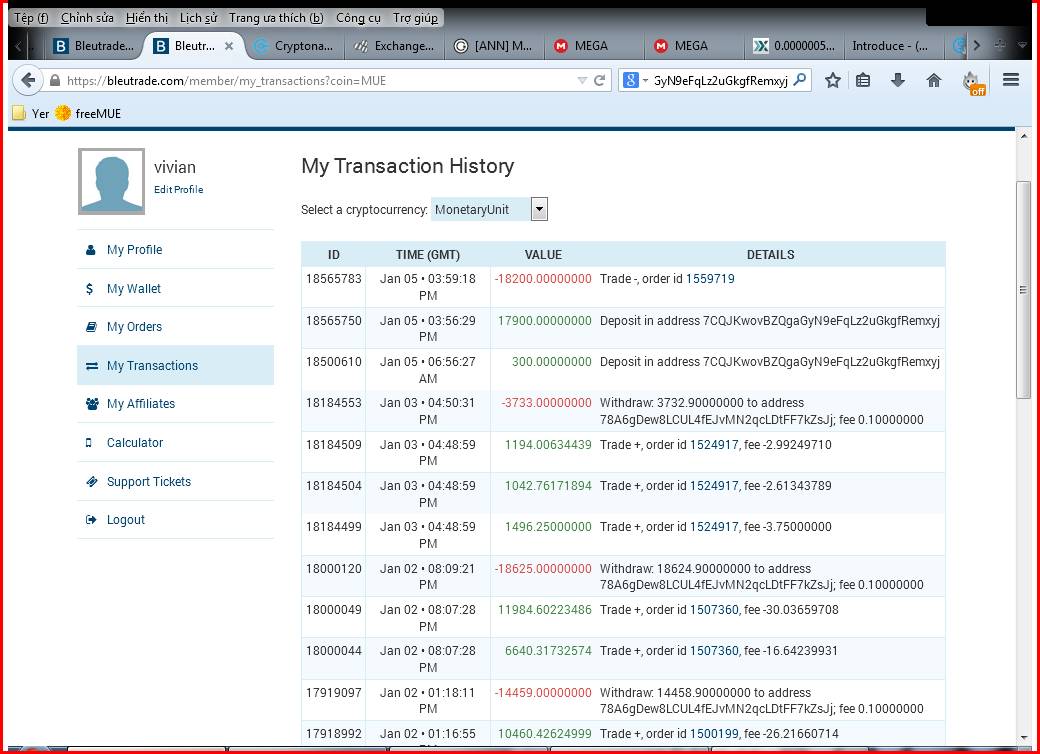Open the Firefox hamburger menu

[x=1010, y=81]
